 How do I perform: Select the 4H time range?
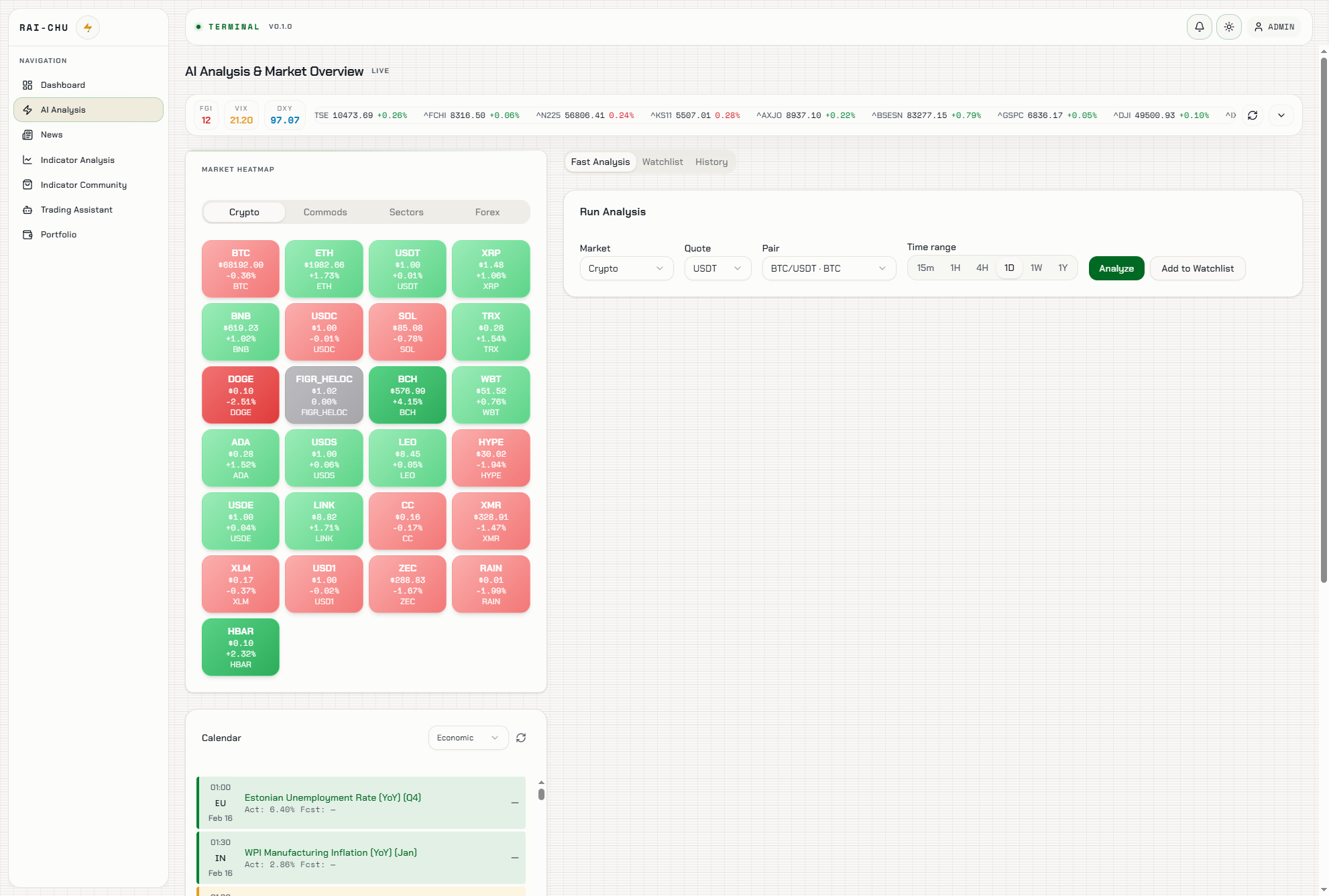pos(982,268)
